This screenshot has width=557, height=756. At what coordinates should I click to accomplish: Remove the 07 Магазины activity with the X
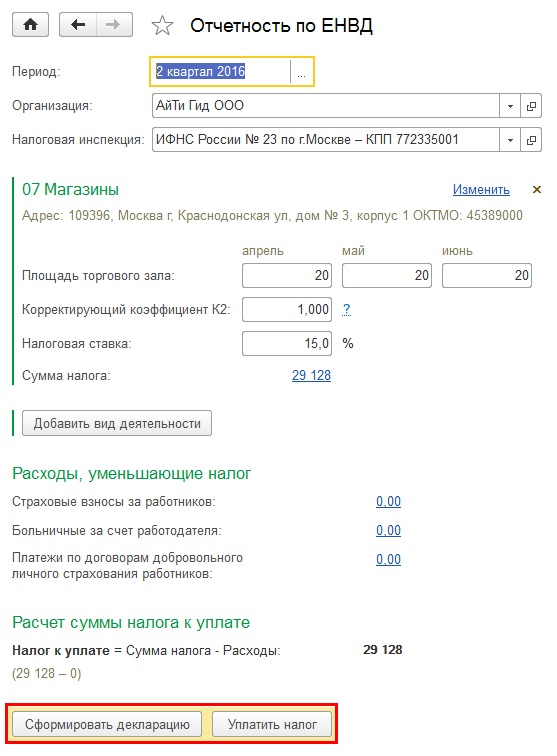(x=537, y=189)
